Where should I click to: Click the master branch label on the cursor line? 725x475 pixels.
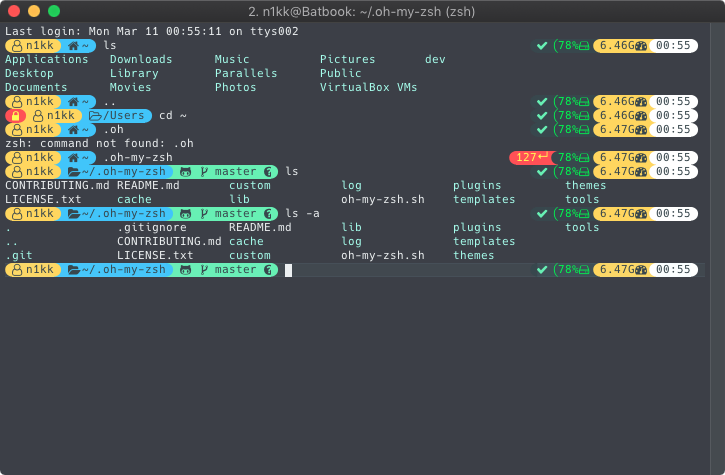click(235, 270)
